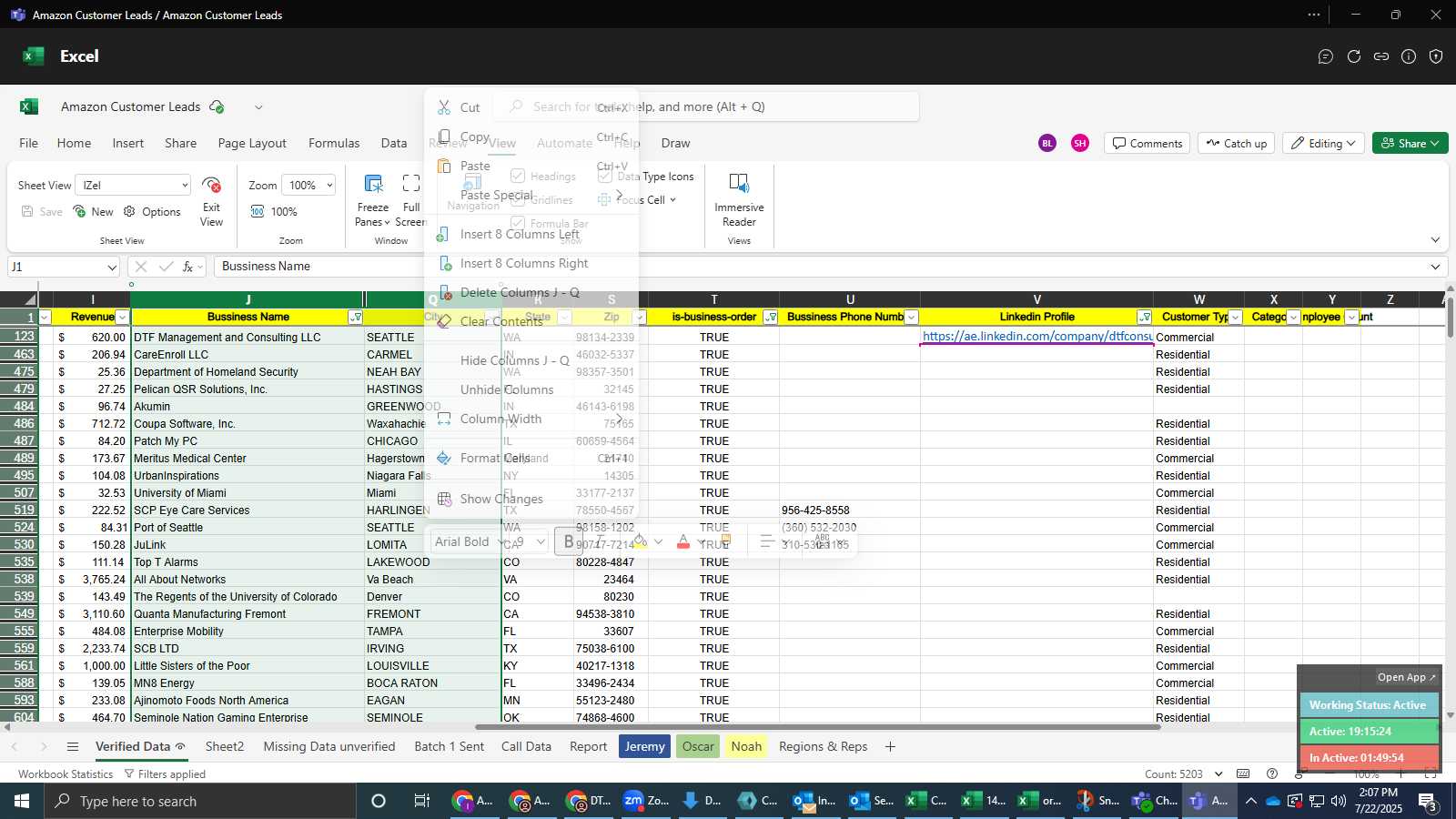
Task: Click the green Share button
Action: point(1410,143)
